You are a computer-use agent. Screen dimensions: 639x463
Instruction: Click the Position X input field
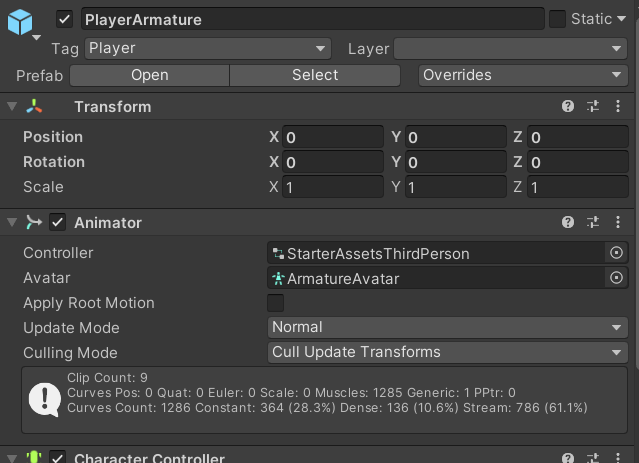[333, 137]
